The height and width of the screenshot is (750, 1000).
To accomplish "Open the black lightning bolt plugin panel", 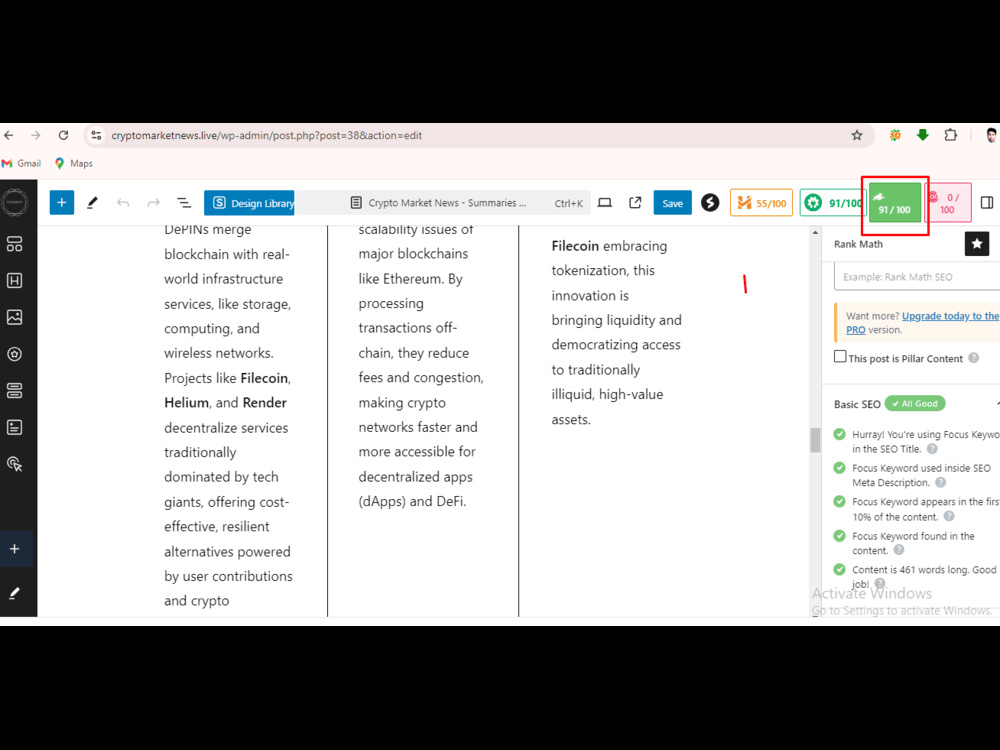I will tap(710, 203).
